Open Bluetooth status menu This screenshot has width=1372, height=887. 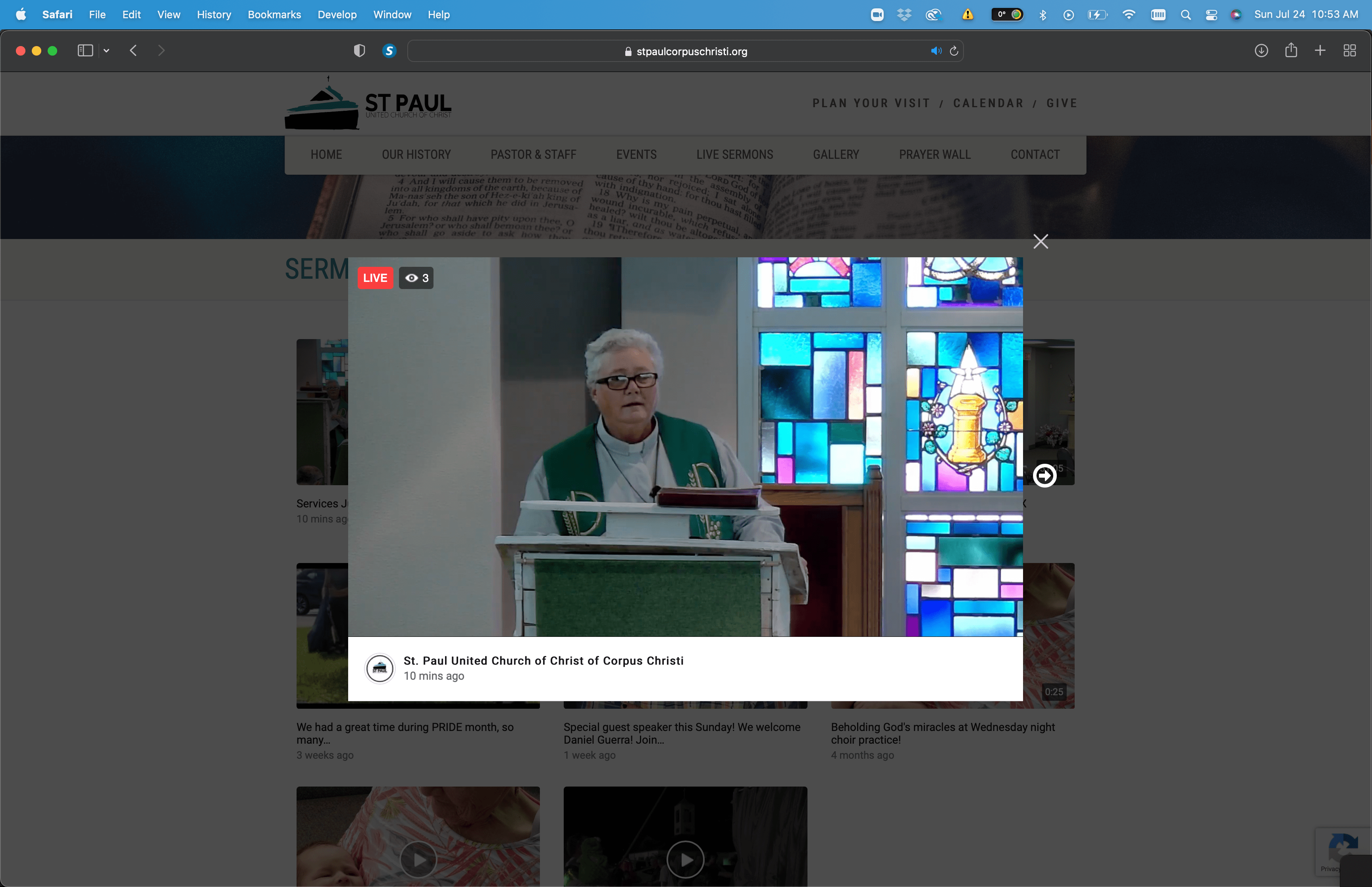coord(1042,14)
